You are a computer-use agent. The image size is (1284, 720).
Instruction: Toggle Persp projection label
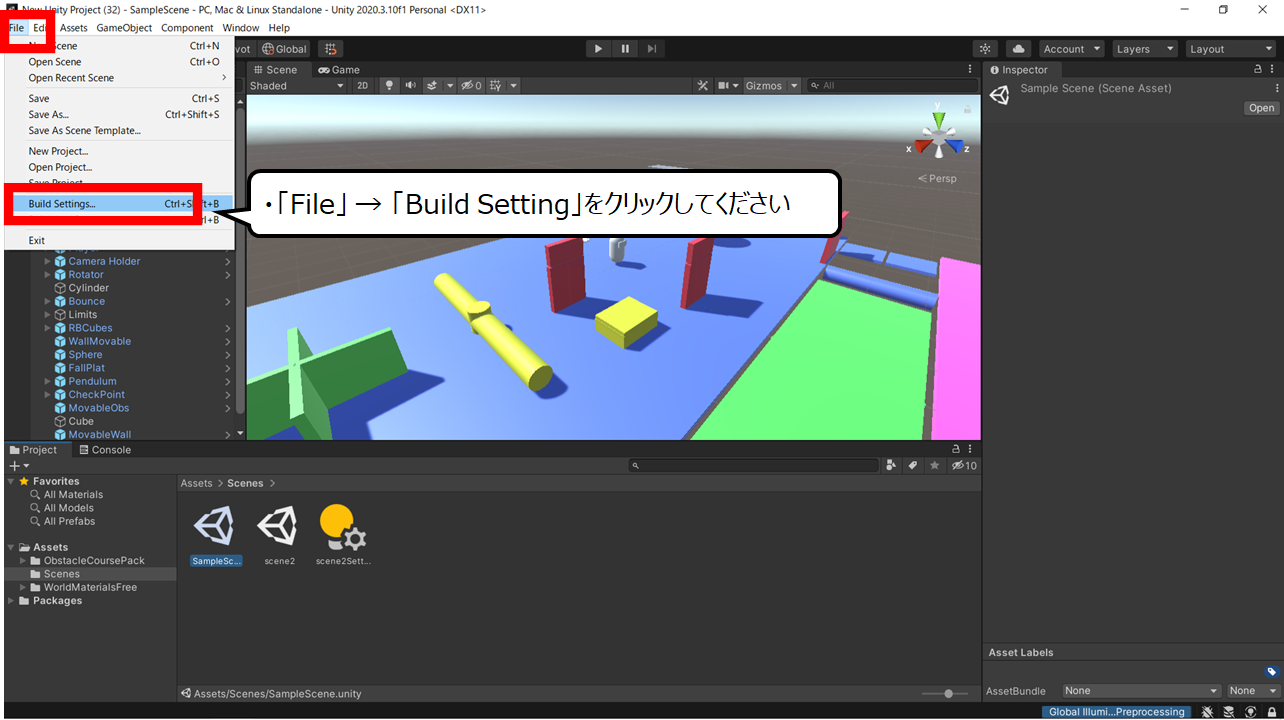(937, 178)
